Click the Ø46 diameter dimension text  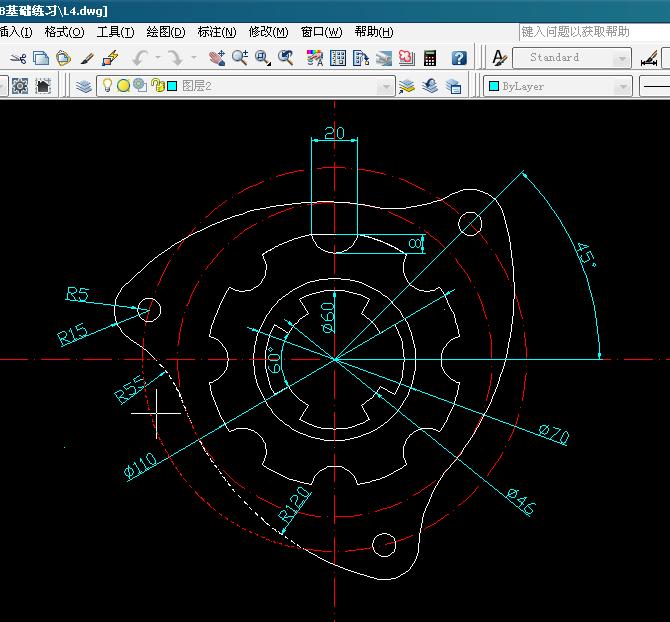[x=520, y=502]
